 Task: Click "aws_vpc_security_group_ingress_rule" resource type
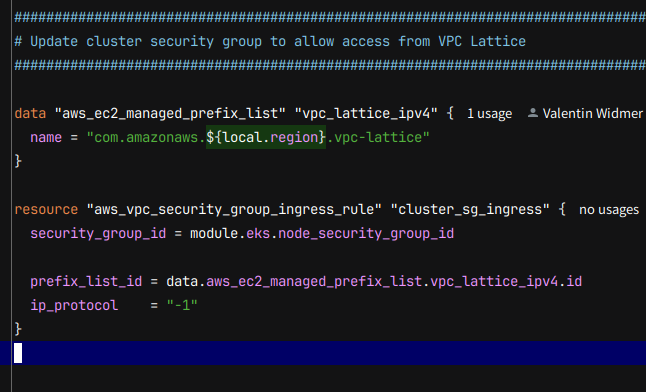[x=234, y=209]
